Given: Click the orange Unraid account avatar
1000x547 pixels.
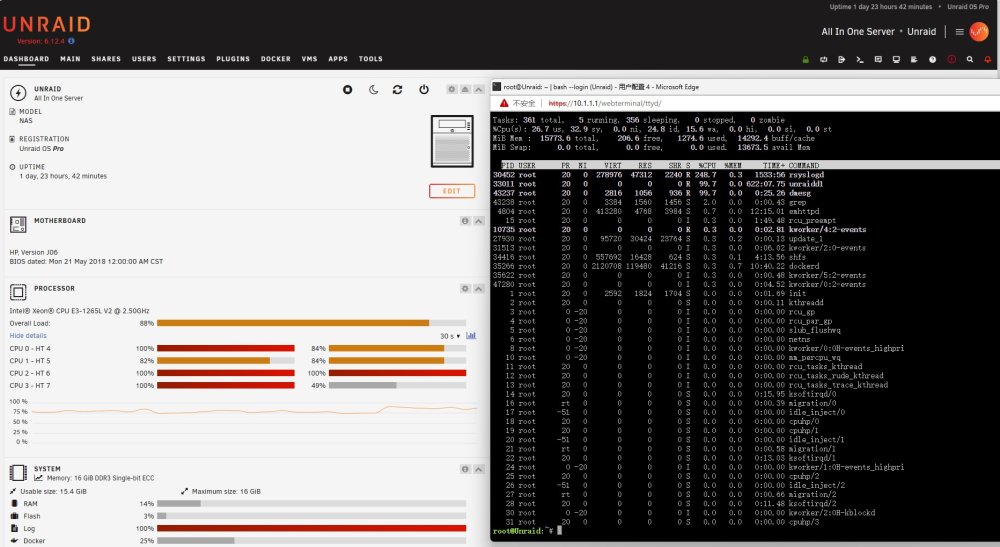Looking at the screenshot, I should tap(979, 31).
